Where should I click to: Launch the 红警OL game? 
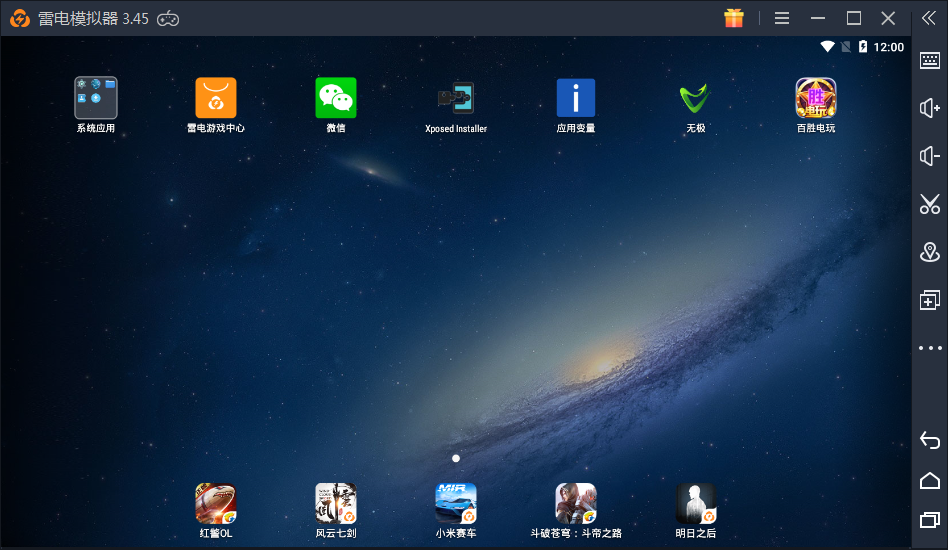point(216,503)
